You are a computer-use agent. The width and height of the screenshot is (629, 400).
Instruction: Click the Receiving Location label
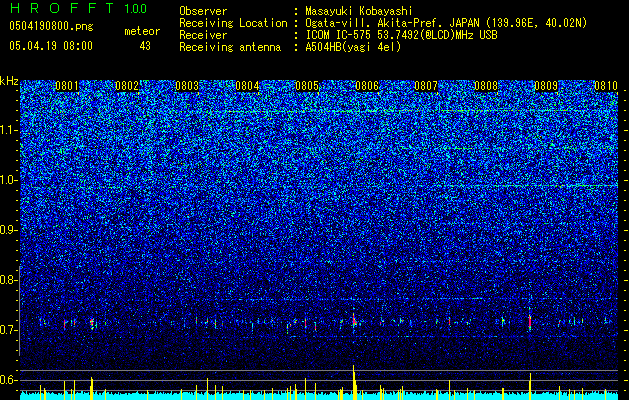point(233,23)
